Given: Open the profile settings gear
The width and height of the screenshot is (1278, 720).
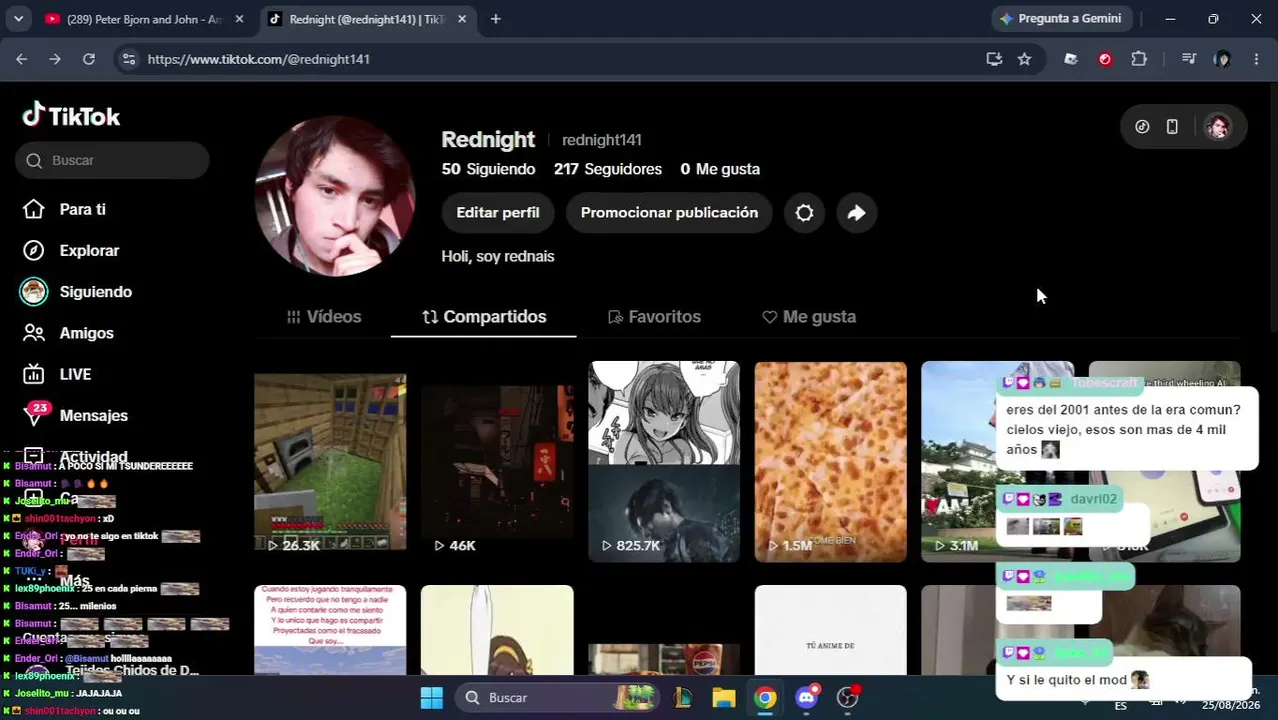Looking at the screenshot, I should pyautogui.click(x=804, y=212).
